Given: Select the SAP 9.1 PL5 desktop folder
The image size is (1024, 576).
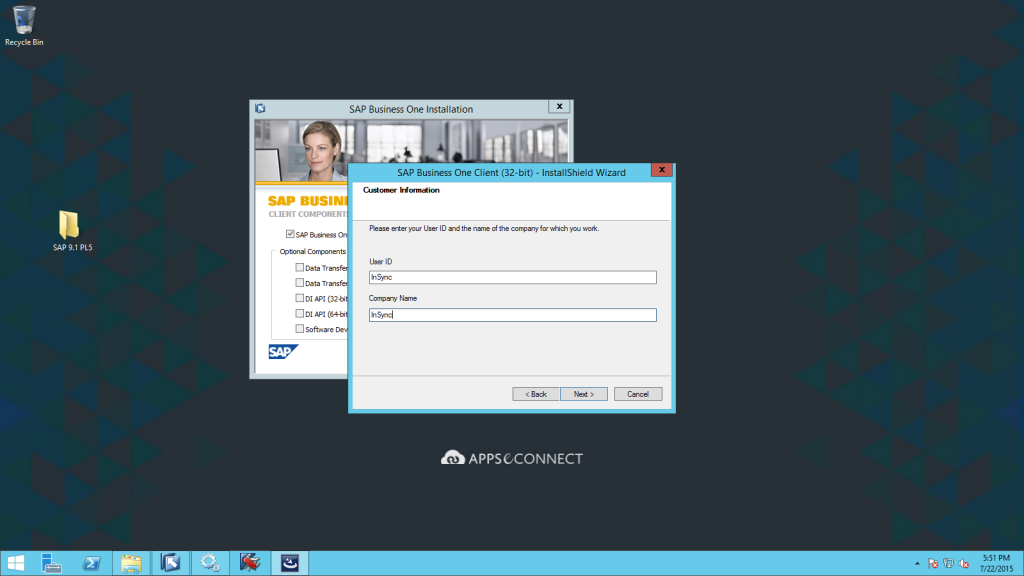Looking at the screenshot, I should click(x=72, y=231).
